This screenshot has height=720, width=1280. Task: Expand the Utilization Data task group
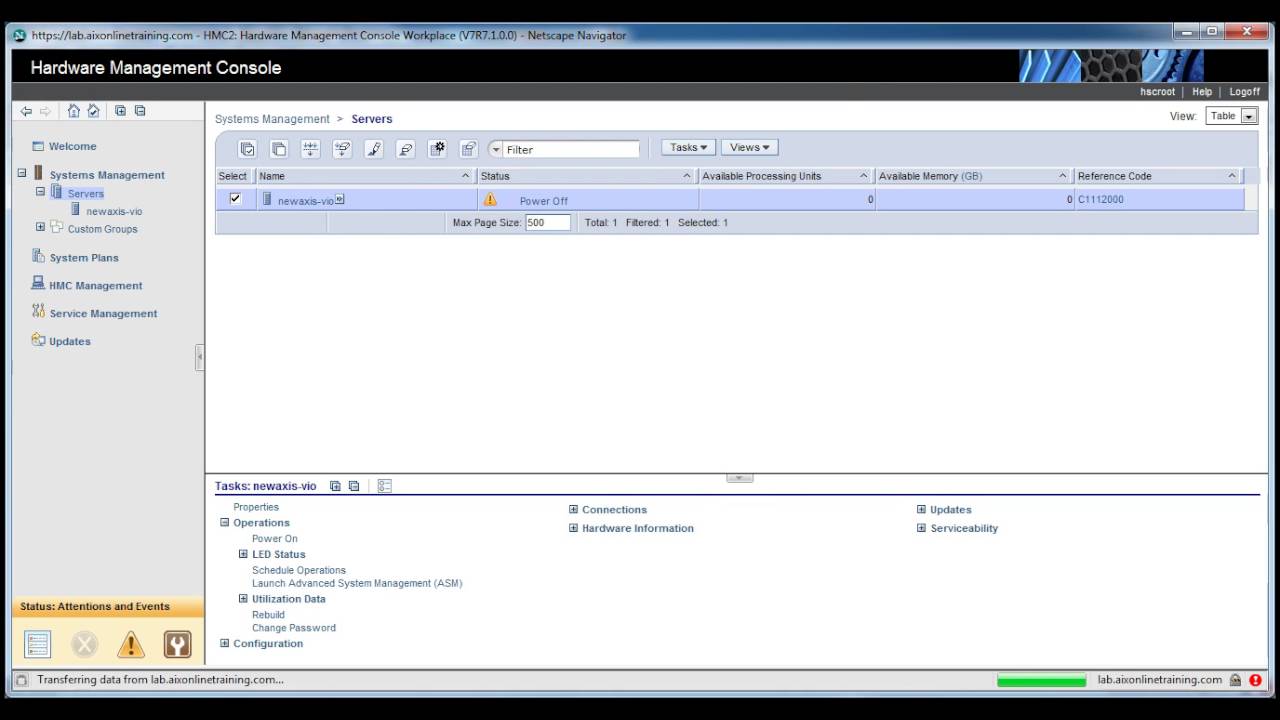coord(243,599)
